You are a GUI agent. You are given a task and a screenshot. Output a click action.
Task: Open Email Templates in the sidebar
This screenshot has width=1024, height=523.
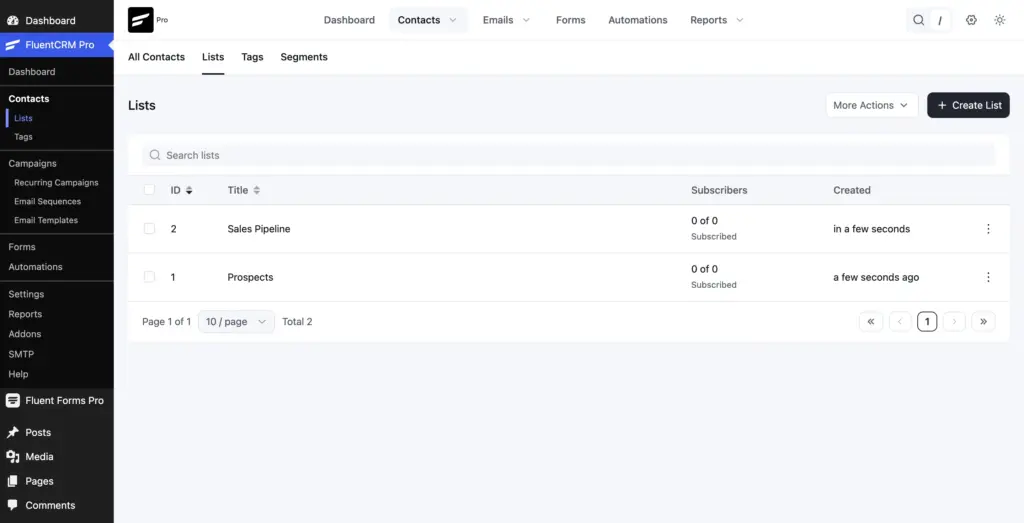coord(46,221)
